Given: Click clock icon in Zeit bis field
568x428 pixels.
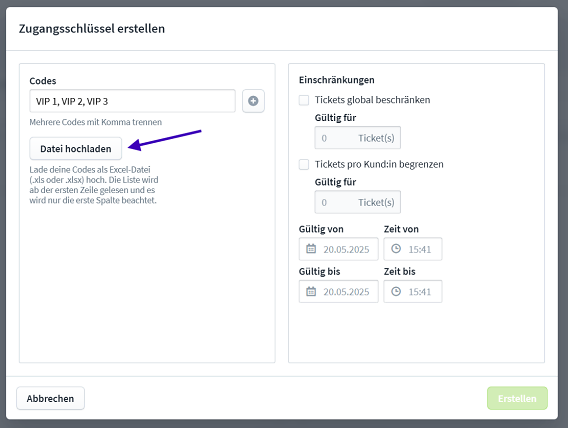Looking at the screenshot, I should (x=396, y=291).
